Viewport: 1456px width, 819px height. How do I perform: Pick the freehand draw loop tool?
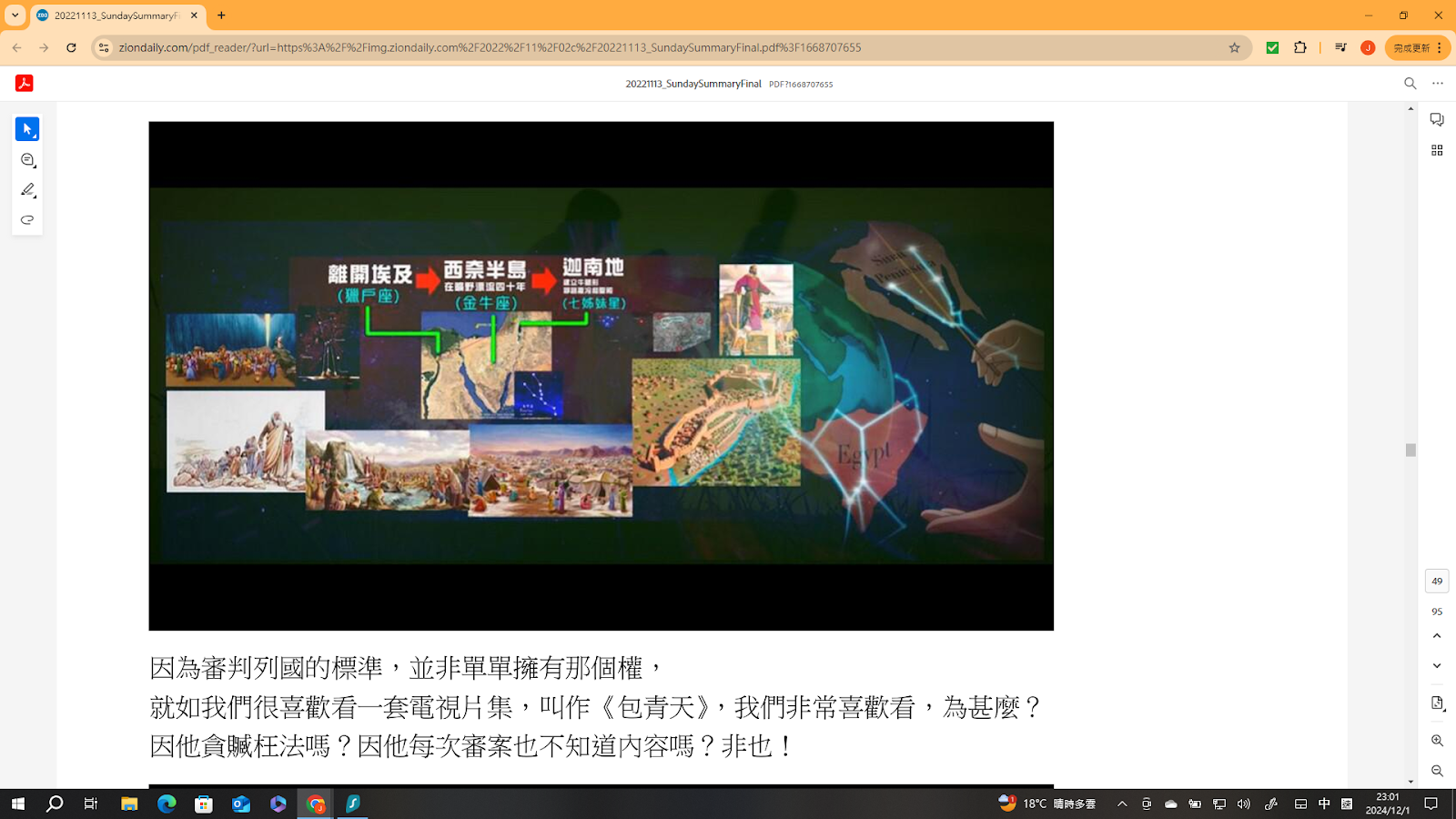tap(27, 220)
